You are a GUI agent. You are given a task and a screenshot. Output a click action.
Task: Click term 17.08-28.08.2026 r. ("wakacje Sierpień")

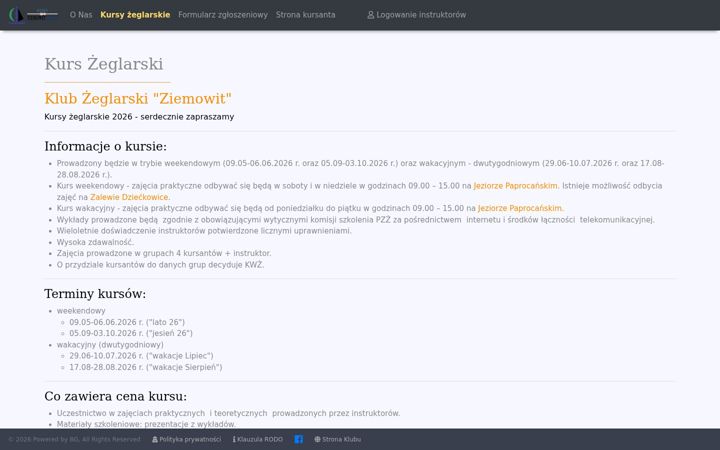point(146,367)
